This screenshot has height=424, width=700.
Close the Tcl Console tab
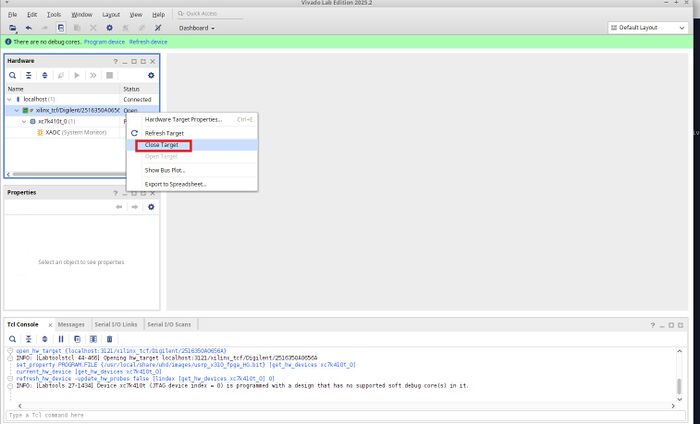point(50,325)
